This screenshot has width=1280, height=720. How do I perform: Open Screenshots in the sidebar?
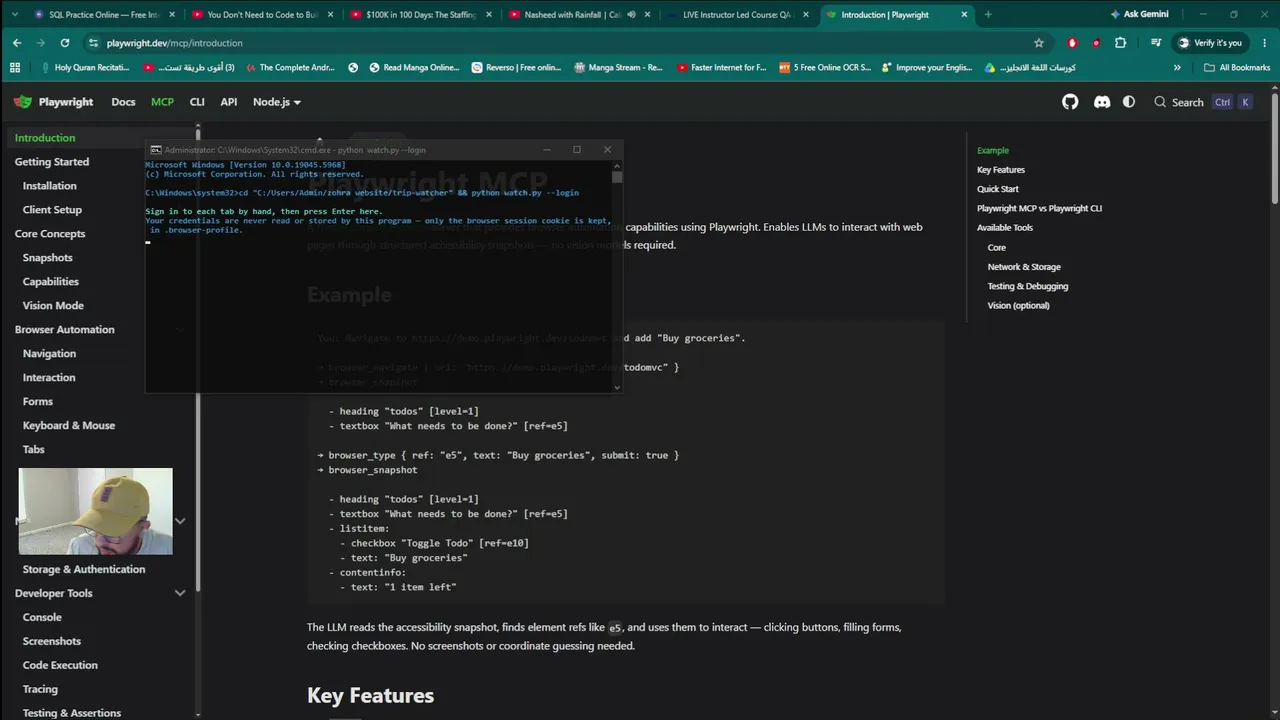(52, 642)
